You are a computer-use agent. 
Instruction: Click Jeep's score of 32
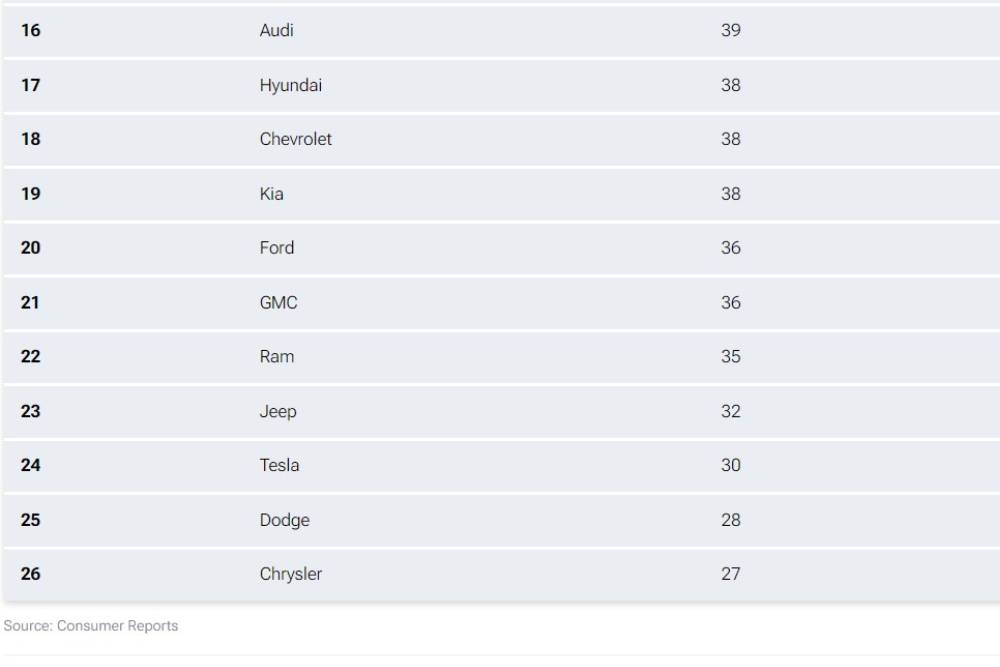(731, 412)
